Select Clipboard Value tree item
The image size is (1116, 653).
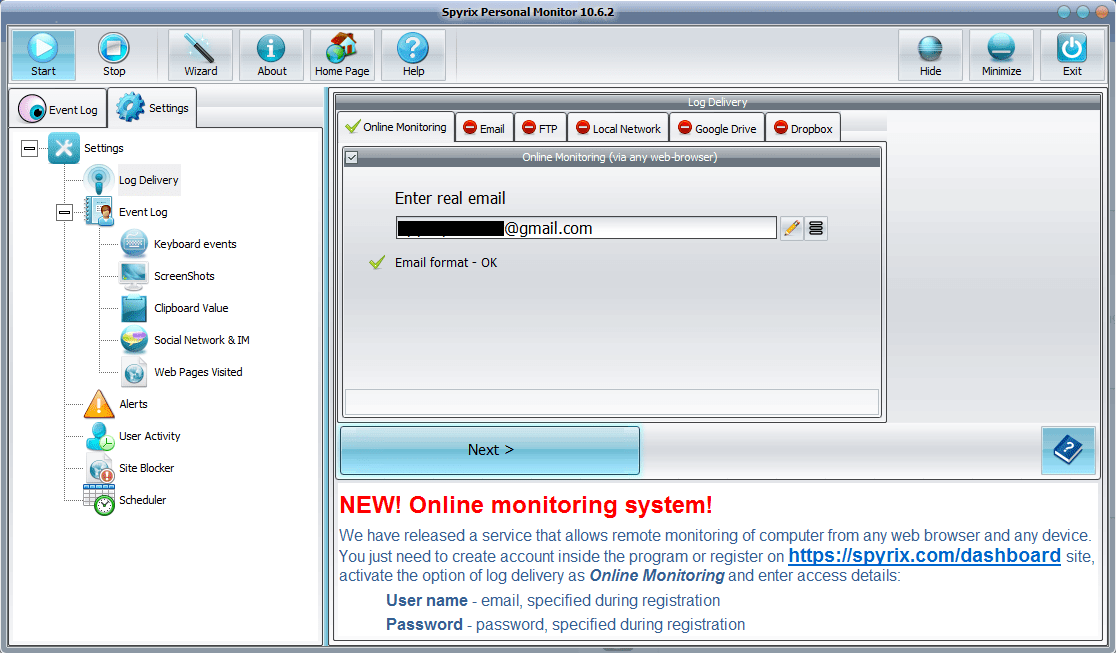click(x=191, y=308)
